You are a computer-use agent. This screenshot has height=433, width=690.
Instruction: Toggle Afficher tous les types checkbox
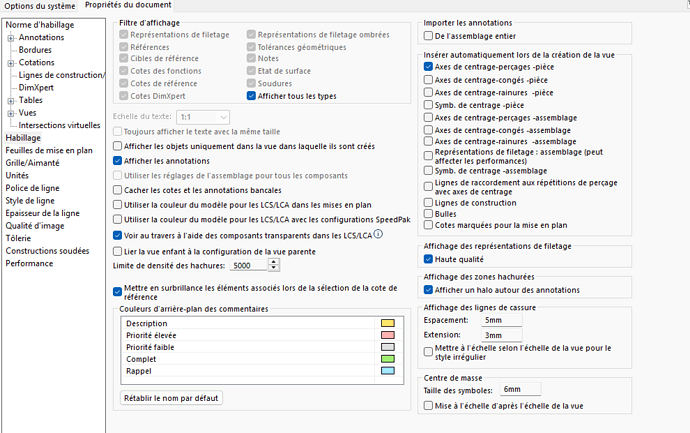coord(252,95)
